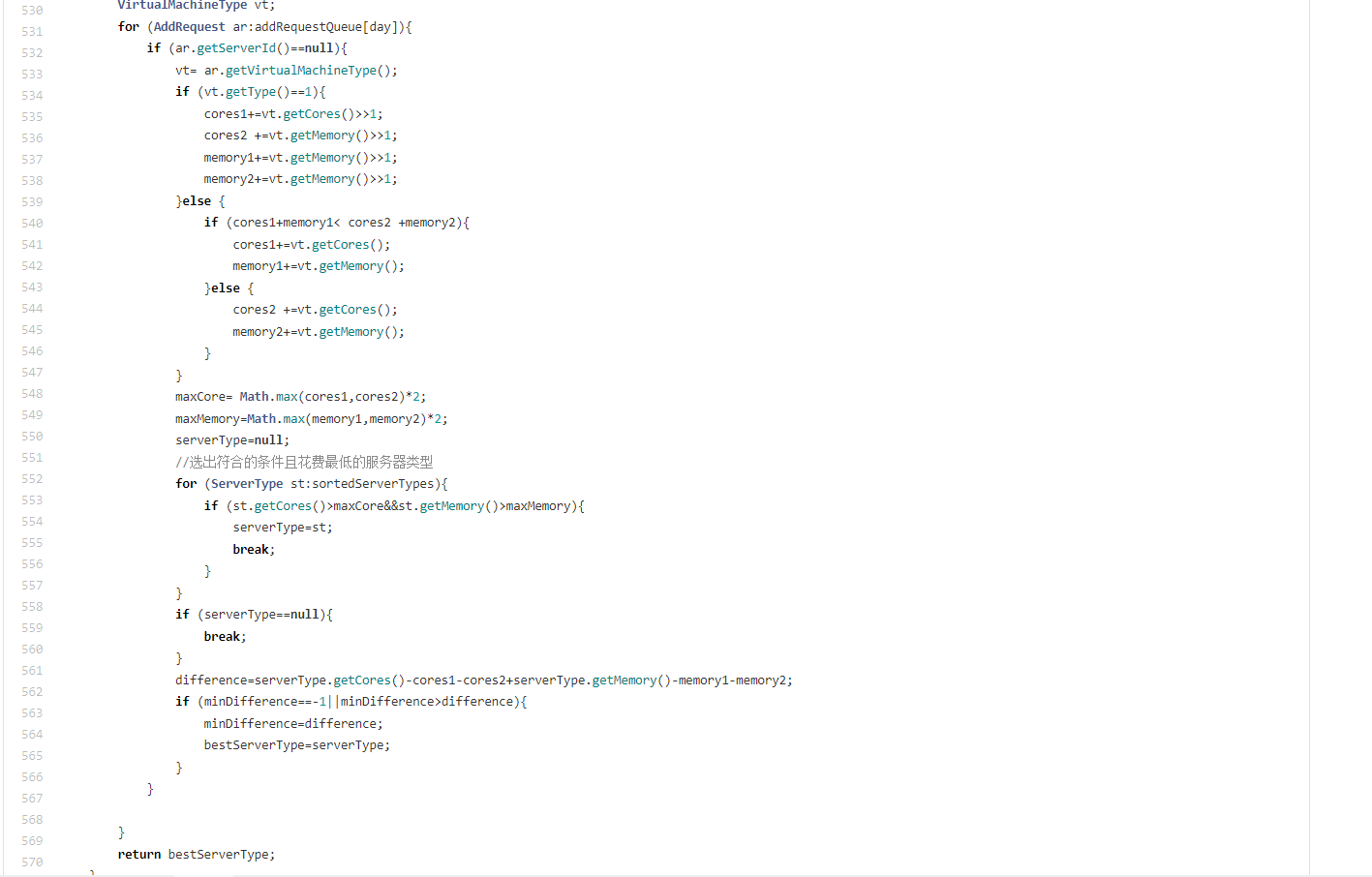Click the 'return bestServerType;' line
The height and width of the screenshot is (877, 1372).
tap(197, 855)
